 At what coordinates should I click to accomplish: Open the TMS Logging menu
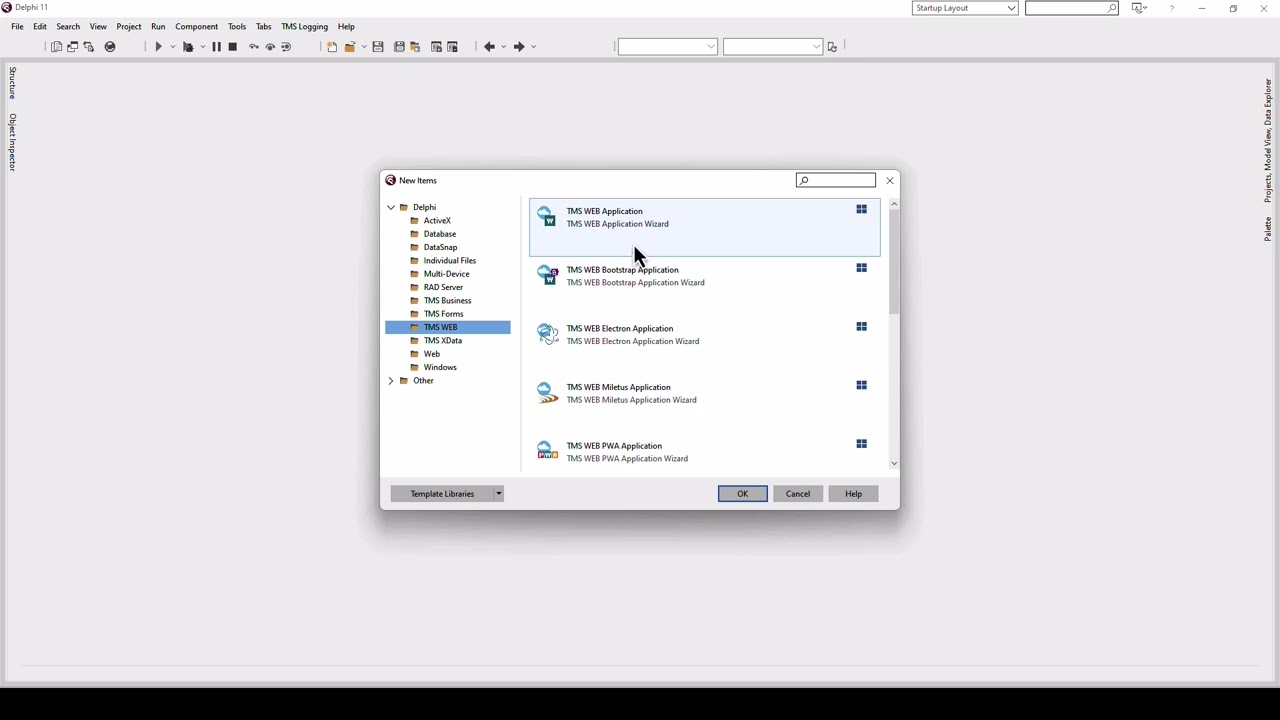(x=304, y=27)
